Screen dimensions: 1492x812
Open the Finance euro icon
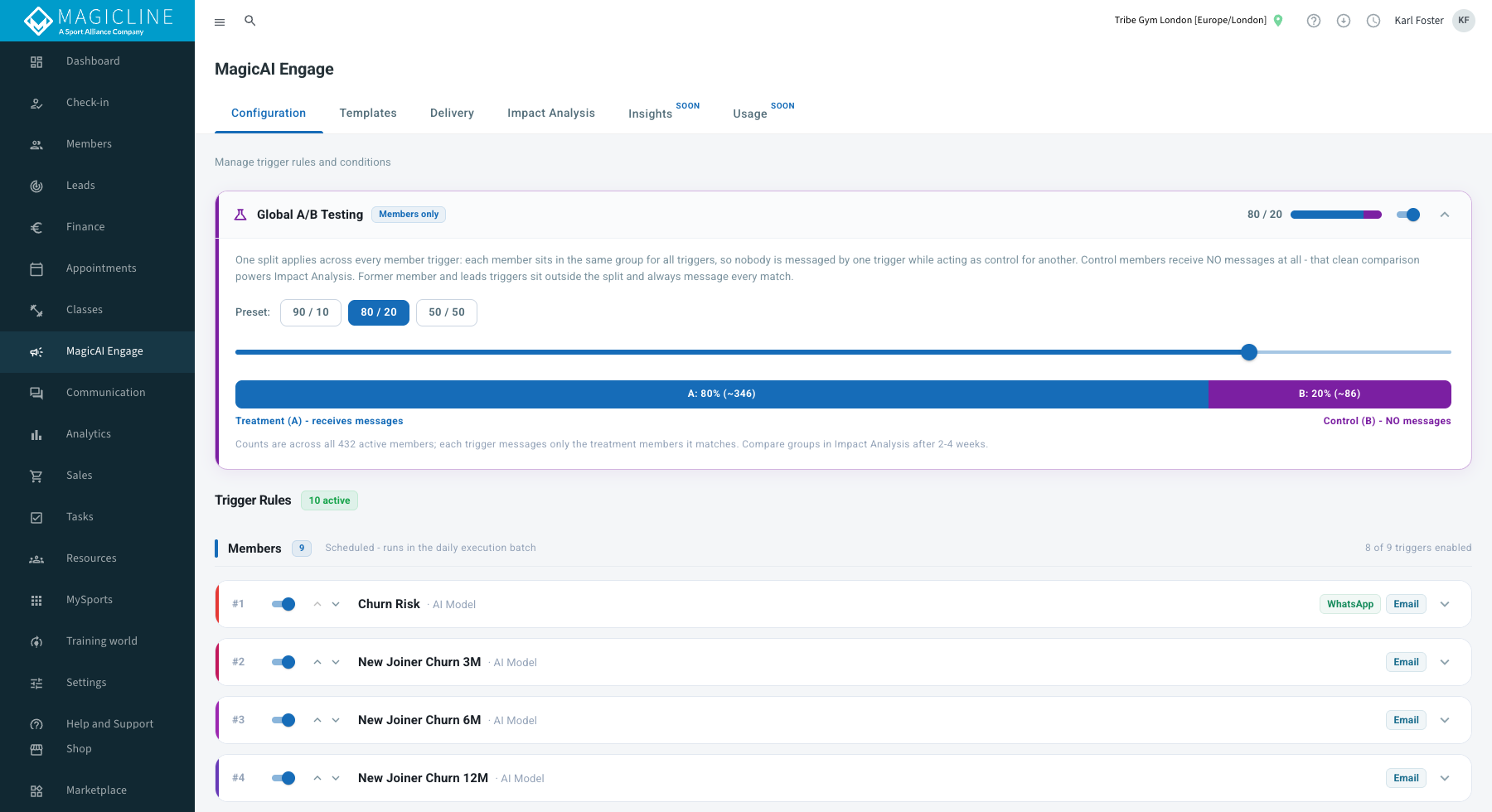pyautogui.click(x=36, y=227)
